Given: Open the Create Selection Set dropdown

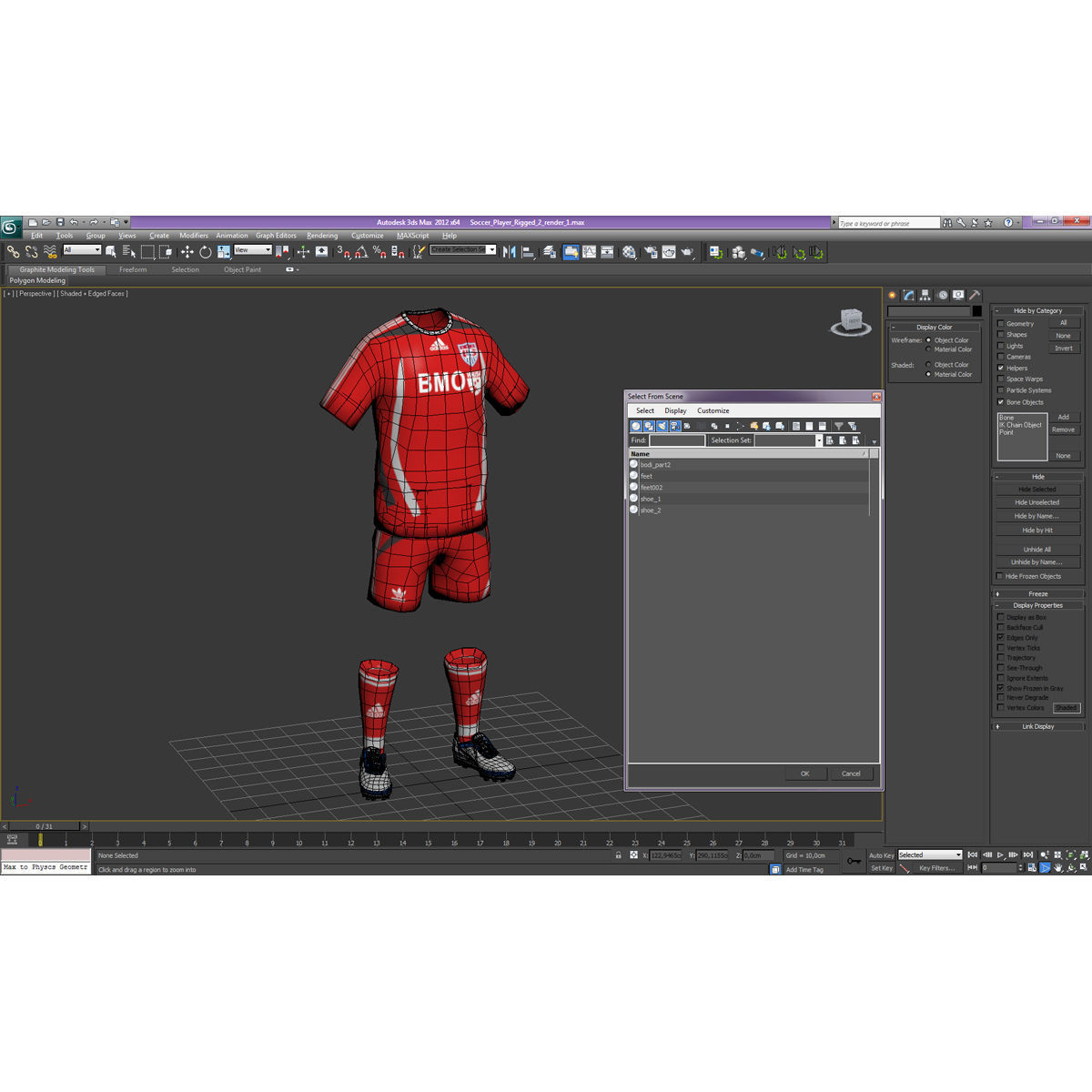Looking at the screenshot, I should (463, 249).
